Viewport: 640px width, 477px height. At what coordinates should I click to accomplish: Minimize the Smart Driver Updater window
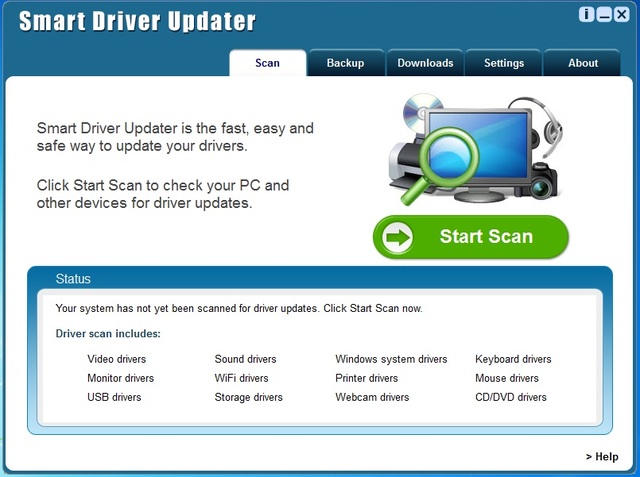(604, 15)
